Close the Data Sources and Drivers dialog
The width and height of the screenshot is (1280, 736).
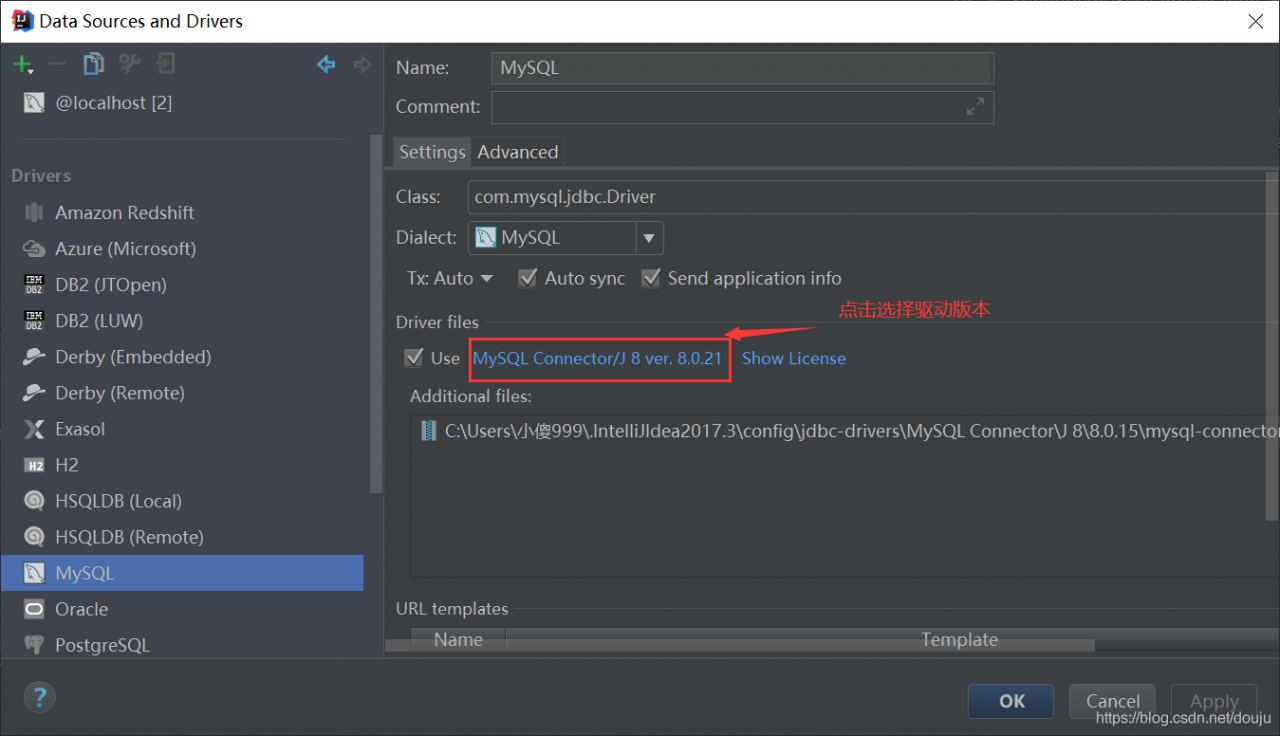coord(1255,20)
